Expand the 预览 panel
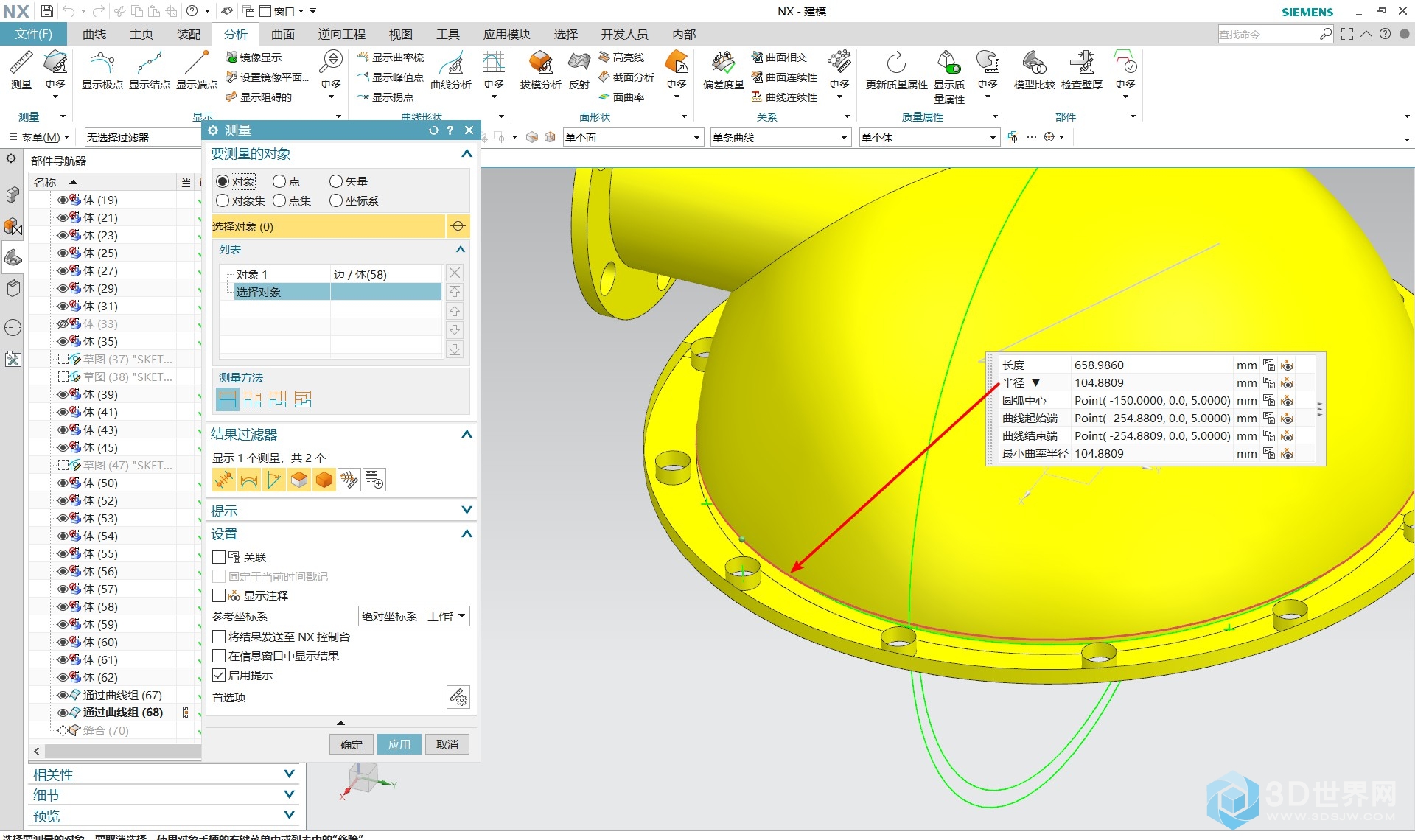1415x840 pixels. (x=290, y=815)
